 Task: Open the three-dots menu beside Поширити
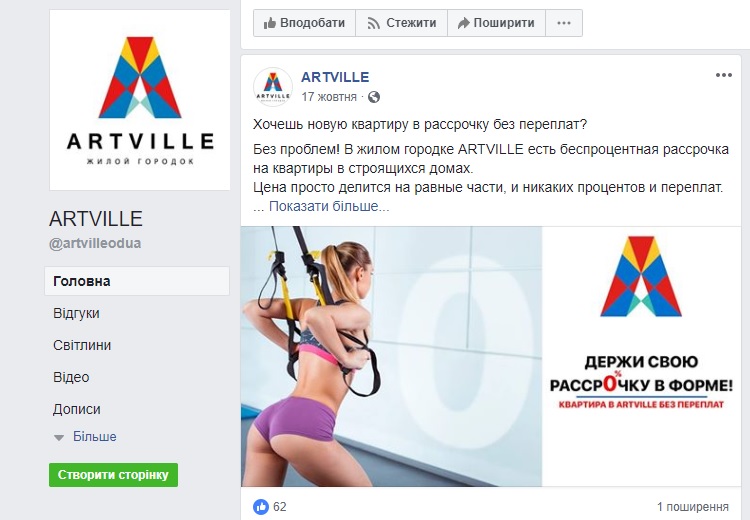(x=564, y=23)
